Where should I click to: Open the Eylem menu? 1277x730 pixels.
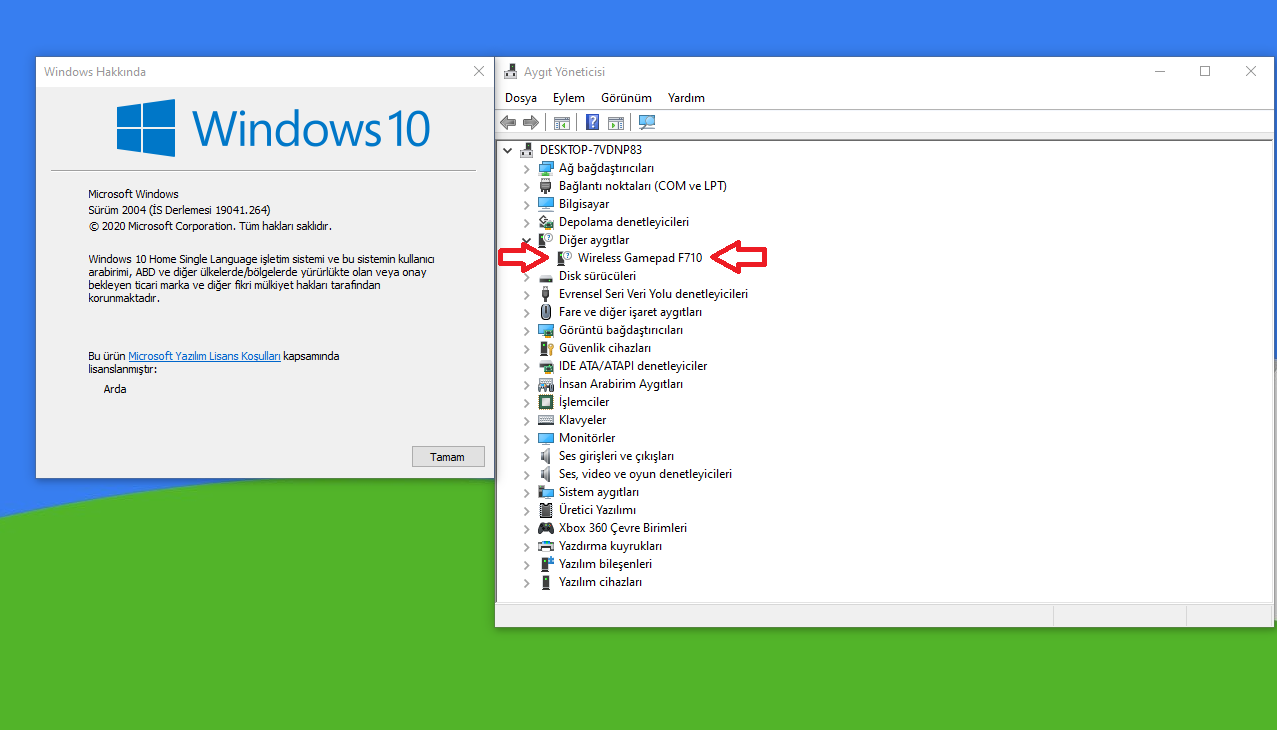point(569,98)
